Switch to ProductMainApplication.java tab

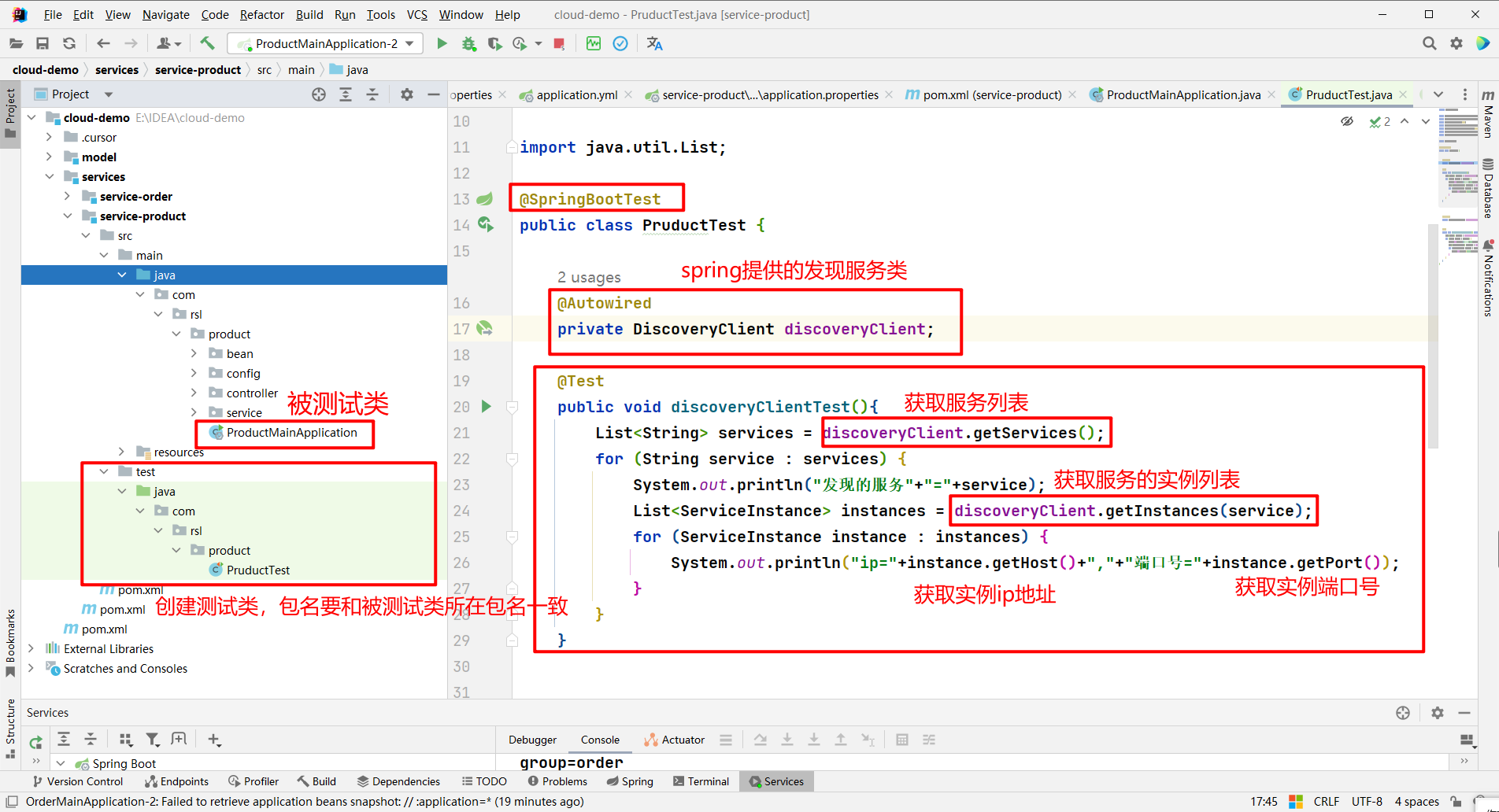(1183, 95)
